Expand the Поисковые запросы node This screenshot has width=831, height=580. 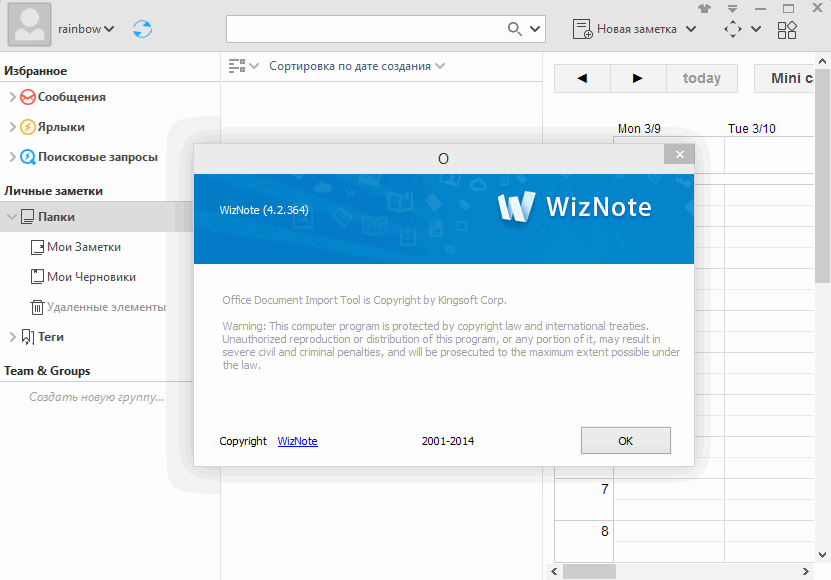click(x=12, y=156)
